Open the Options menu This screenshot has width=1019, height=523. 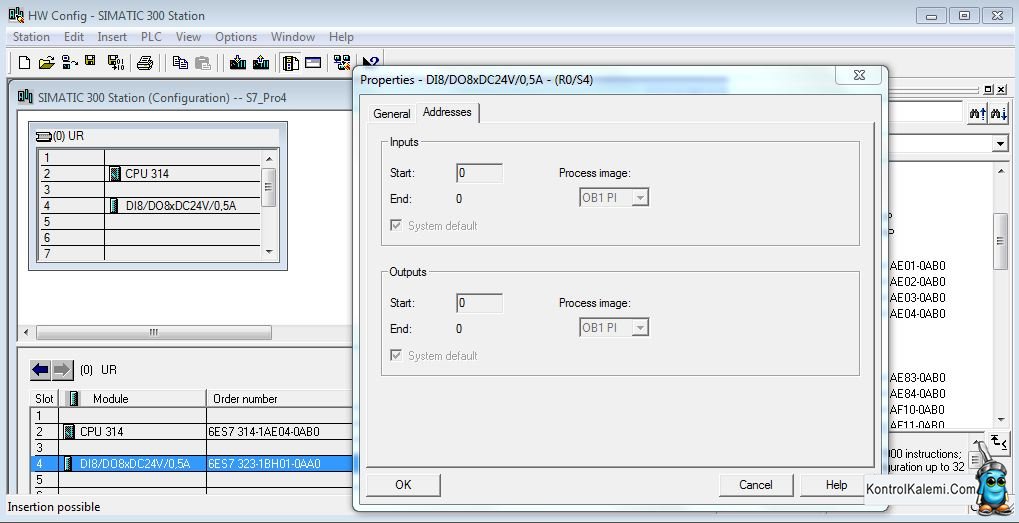[x=236, y=37]
